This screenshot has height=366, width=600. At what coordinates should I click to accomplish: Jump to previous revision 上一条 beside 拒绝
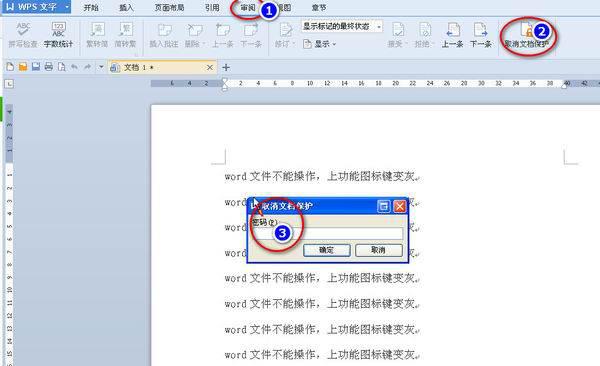[452, 34]
